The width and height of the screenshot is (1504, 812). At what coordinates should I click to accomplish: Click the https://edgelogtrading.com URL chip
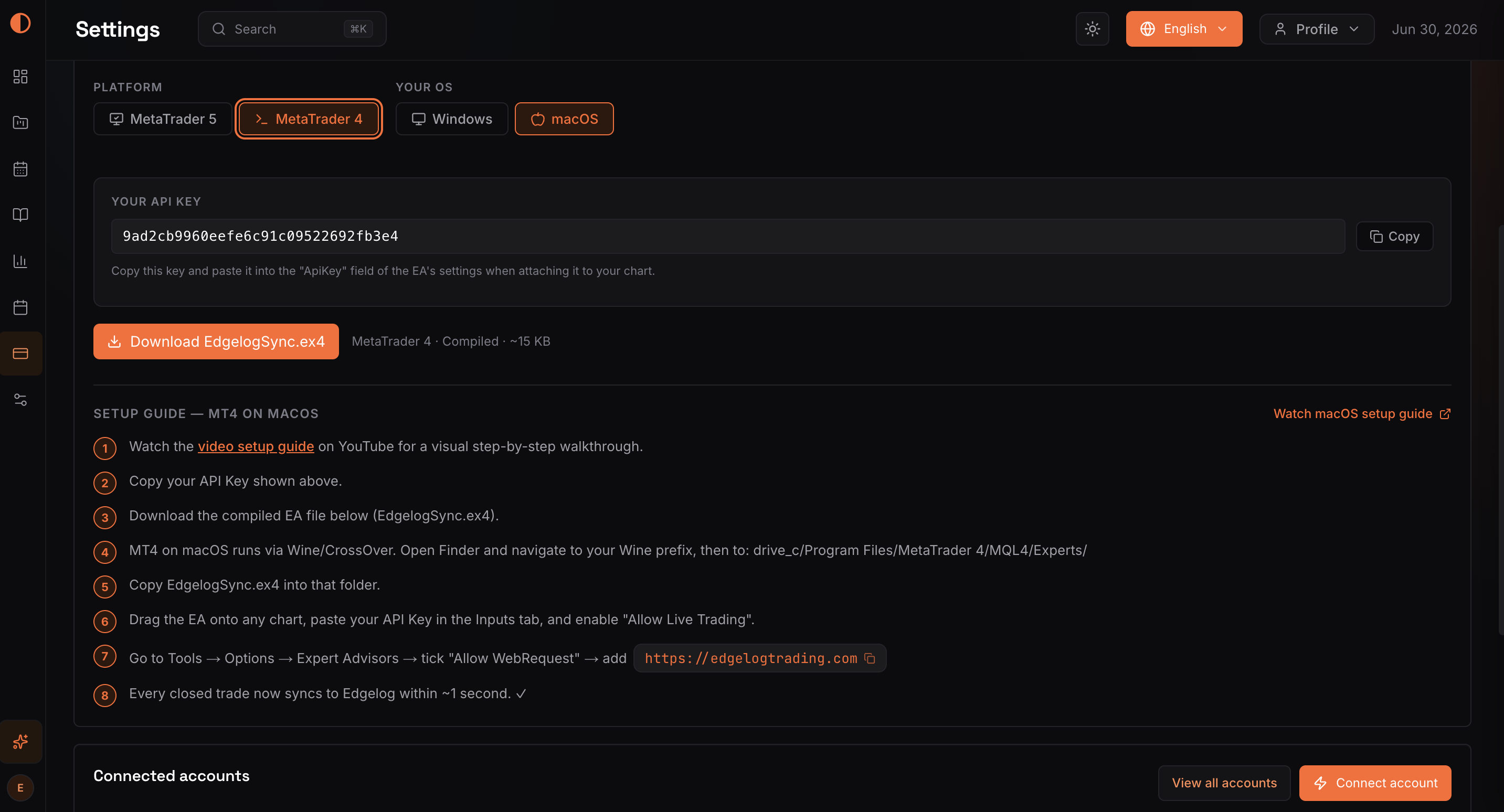click(x=759, y=658)
